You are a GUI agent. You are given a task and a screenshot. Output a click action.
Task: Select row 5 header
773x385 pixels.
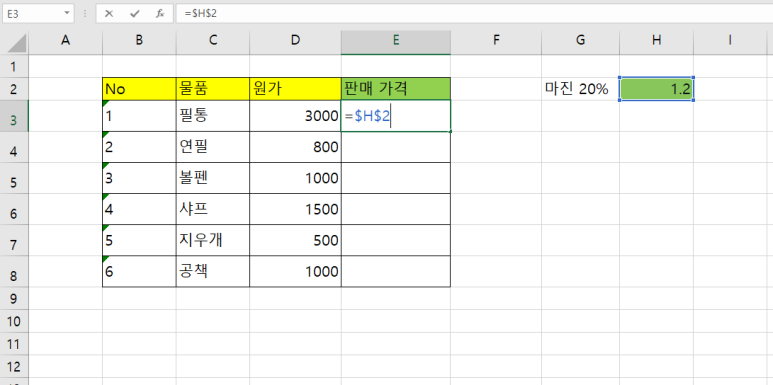click(14, 178)
